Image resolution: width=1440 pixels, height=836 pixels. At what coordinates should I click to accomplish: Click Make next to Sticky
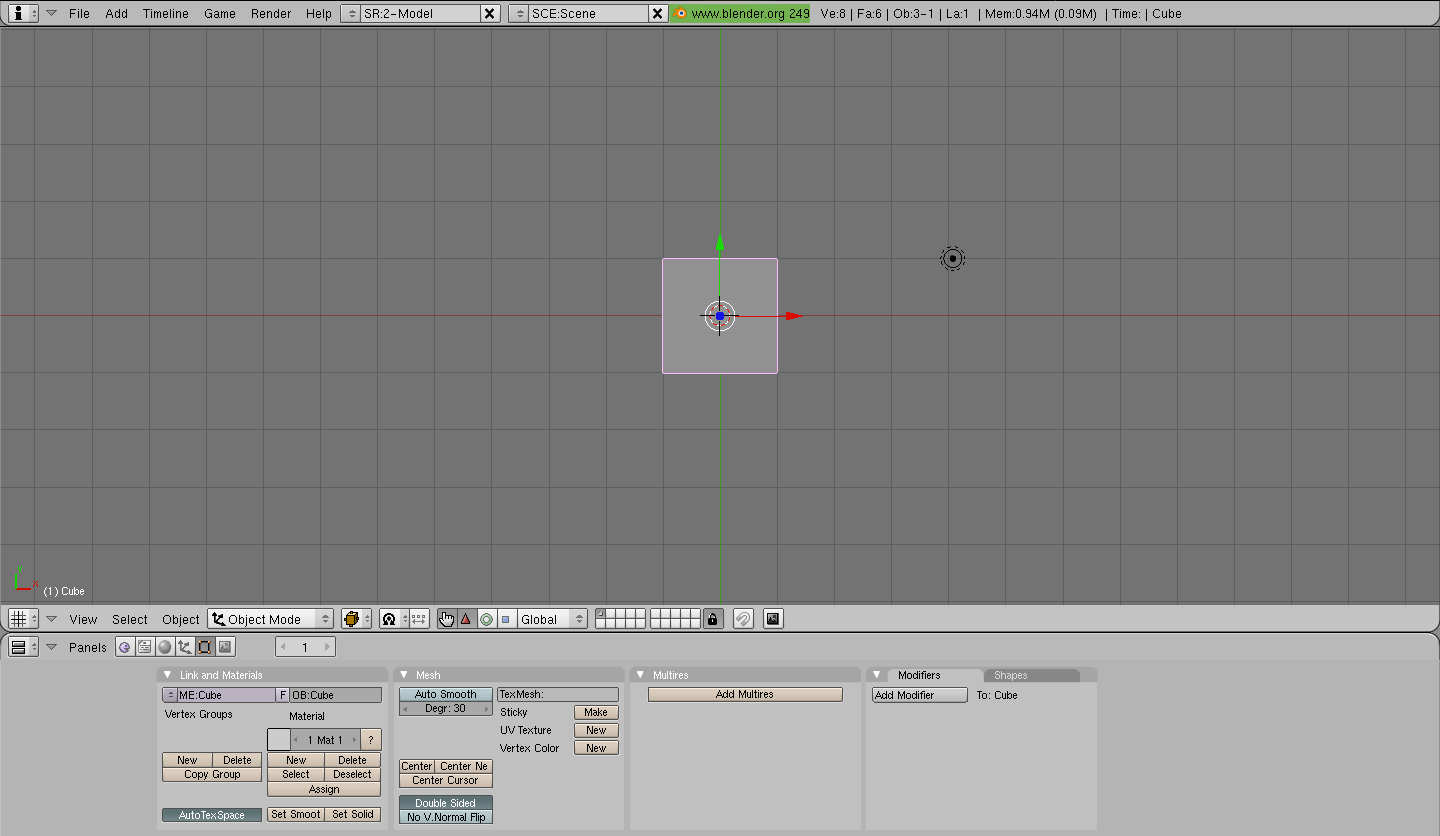pos(596,712)
